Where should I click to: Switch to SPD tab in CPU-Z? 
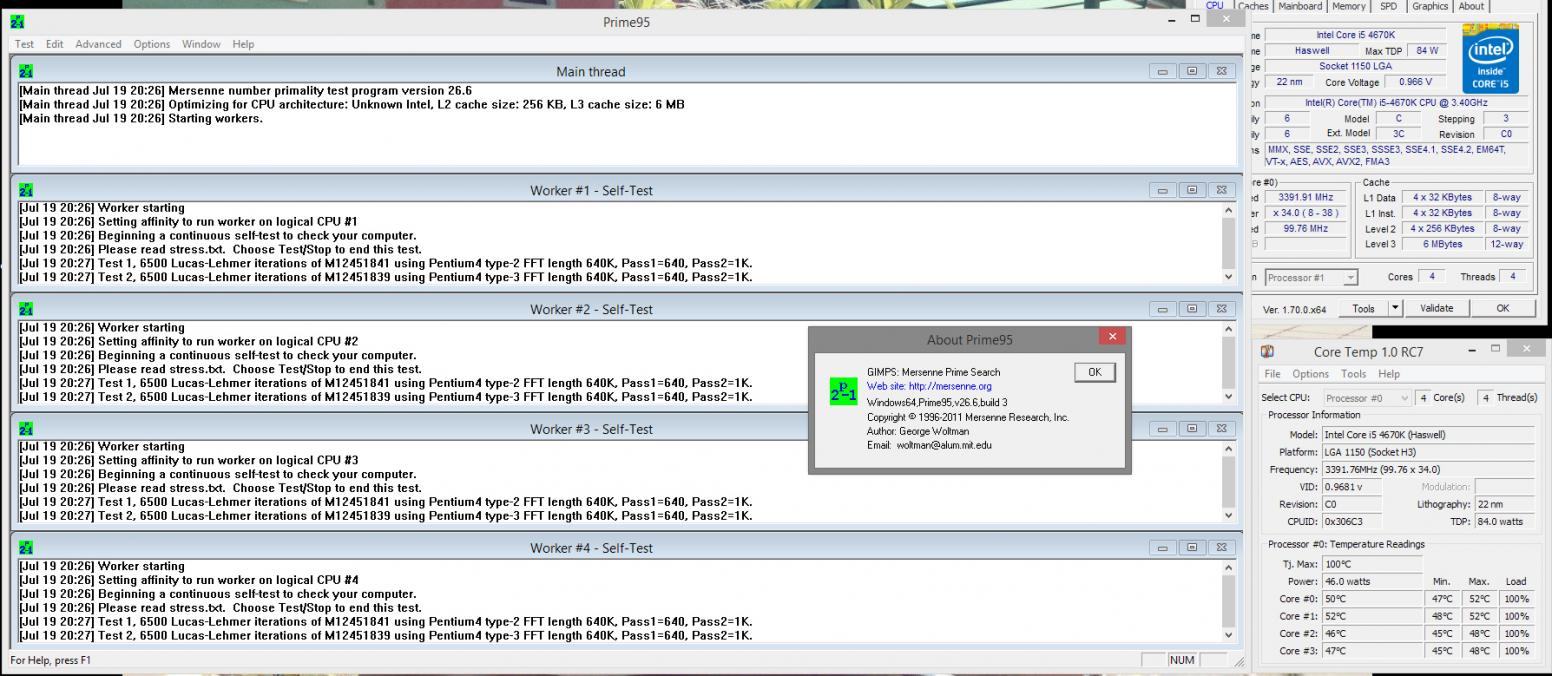pos(1388,6)
